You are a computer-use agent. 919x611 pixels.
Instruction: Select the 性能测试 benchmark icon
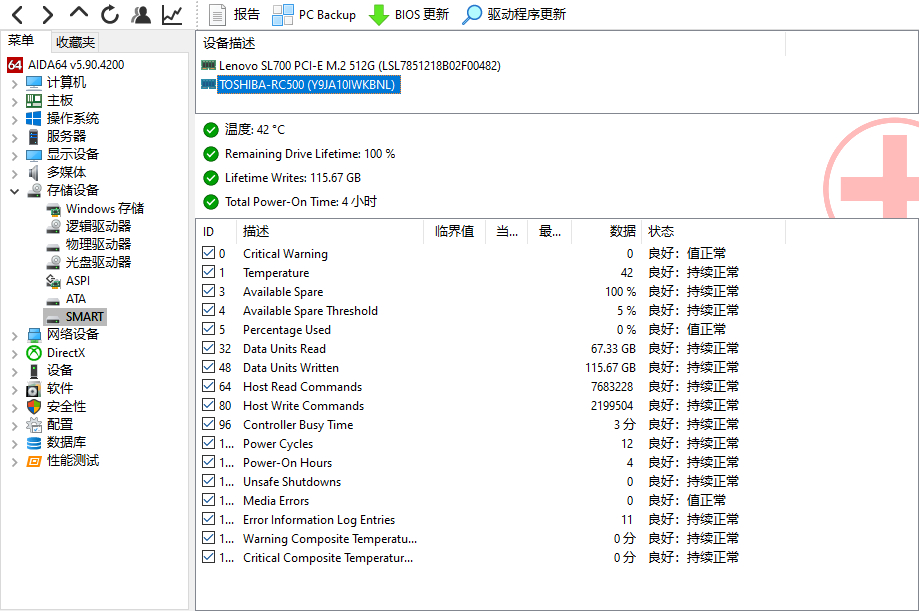click(34, 461)
